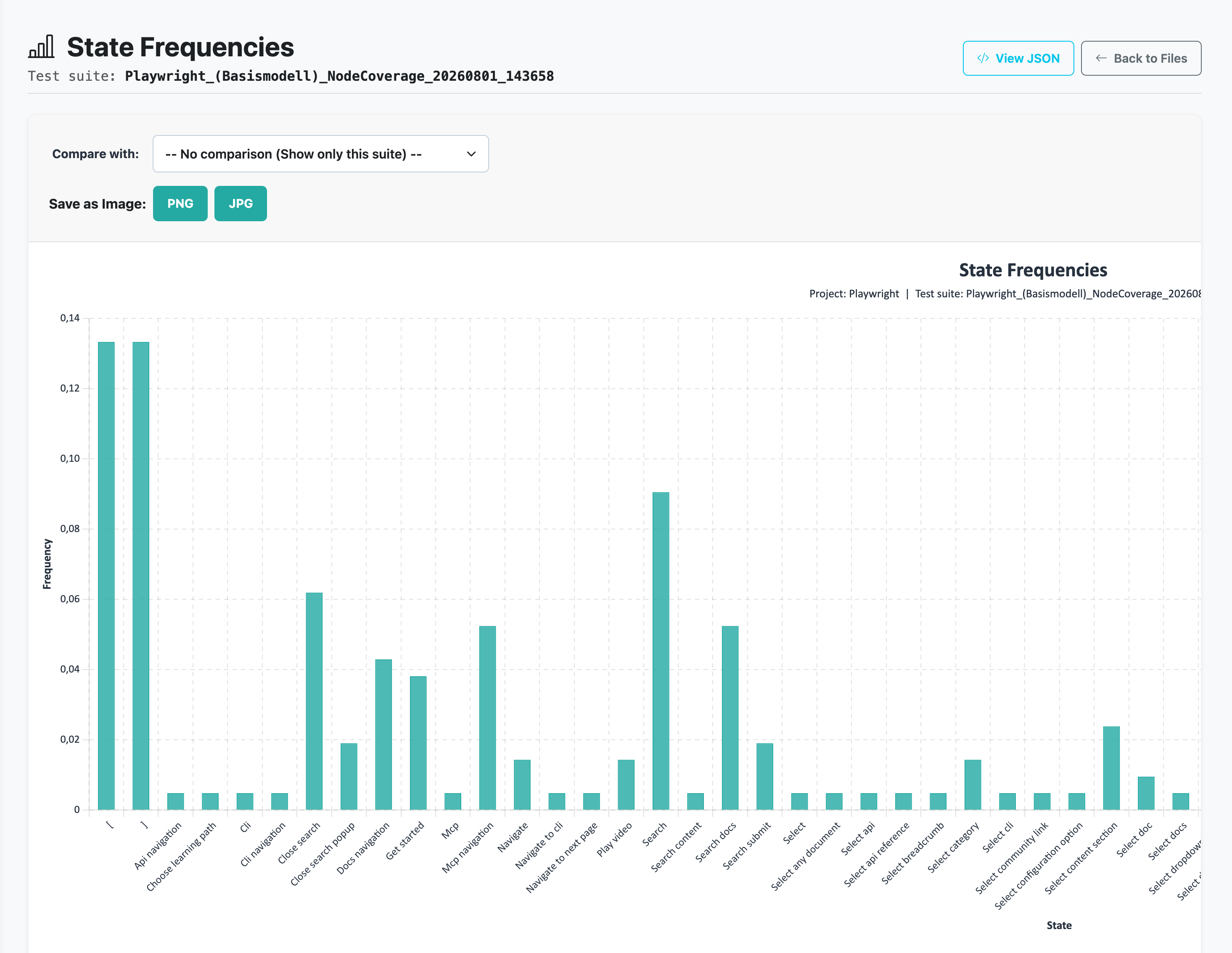
Task: Click the first tallest bar labeled [
Action: tap(106, 575)
